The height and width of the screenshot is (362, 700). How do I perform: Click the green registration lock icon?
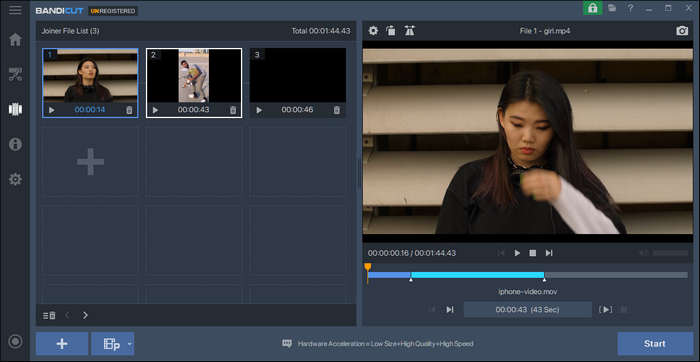(x=592, y=8)
